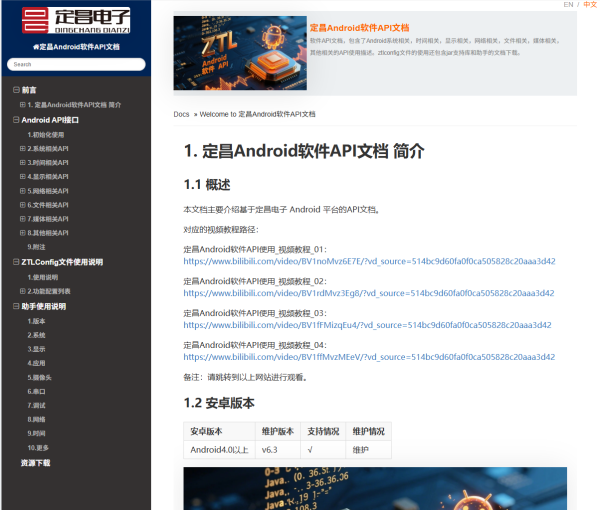
Task: Focus the Search input field
Action: pos(76,64)
